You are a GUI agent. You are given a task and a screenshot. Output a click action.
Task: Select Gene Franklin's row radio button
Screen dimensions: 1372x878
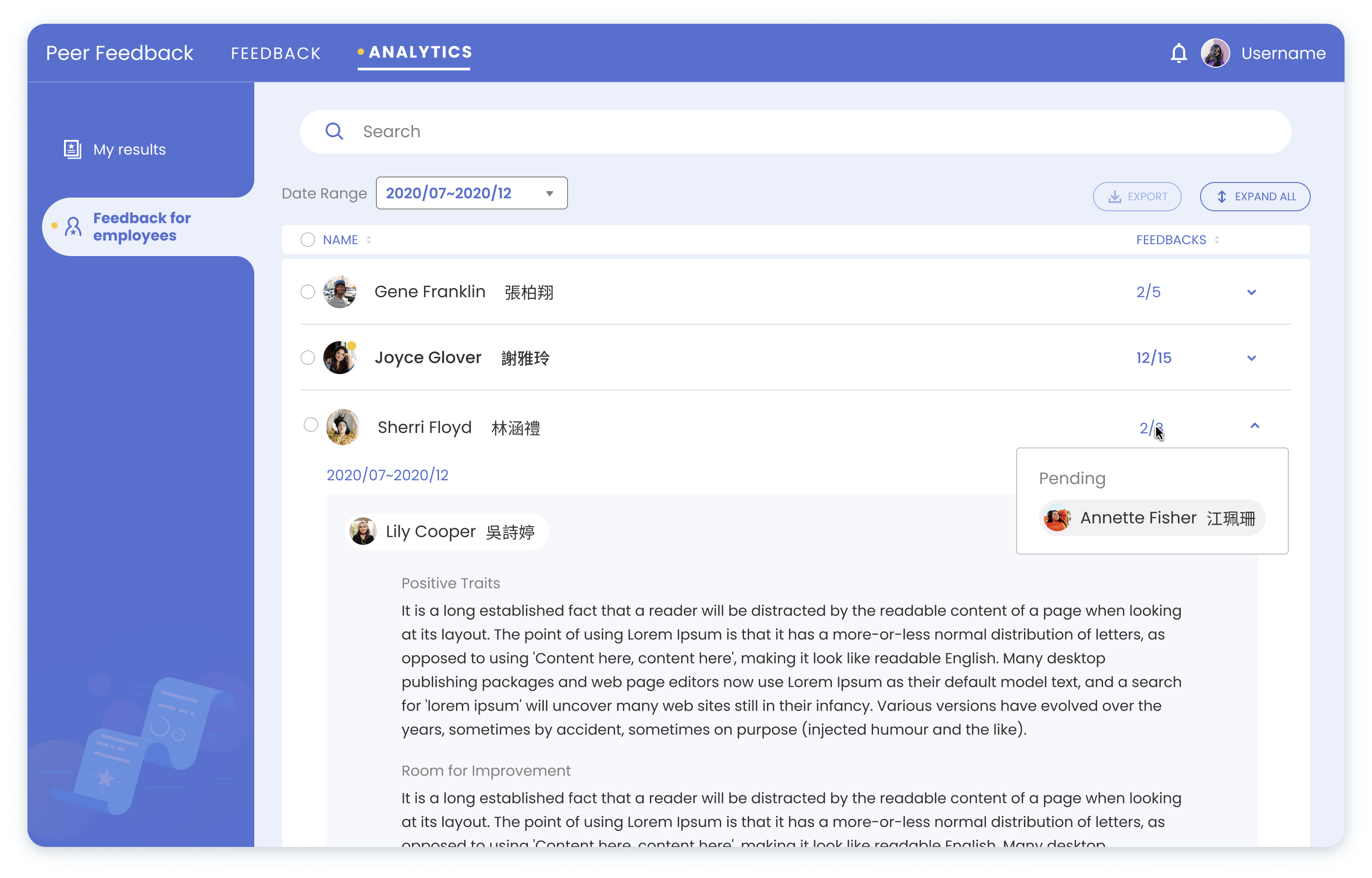click(x=308, y=292)
